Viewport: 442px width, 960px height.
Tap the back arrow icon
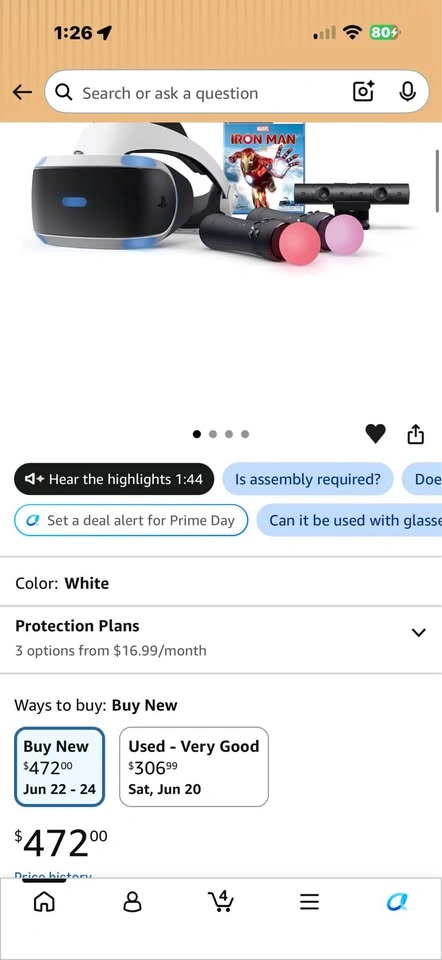(x=22, y=92)
